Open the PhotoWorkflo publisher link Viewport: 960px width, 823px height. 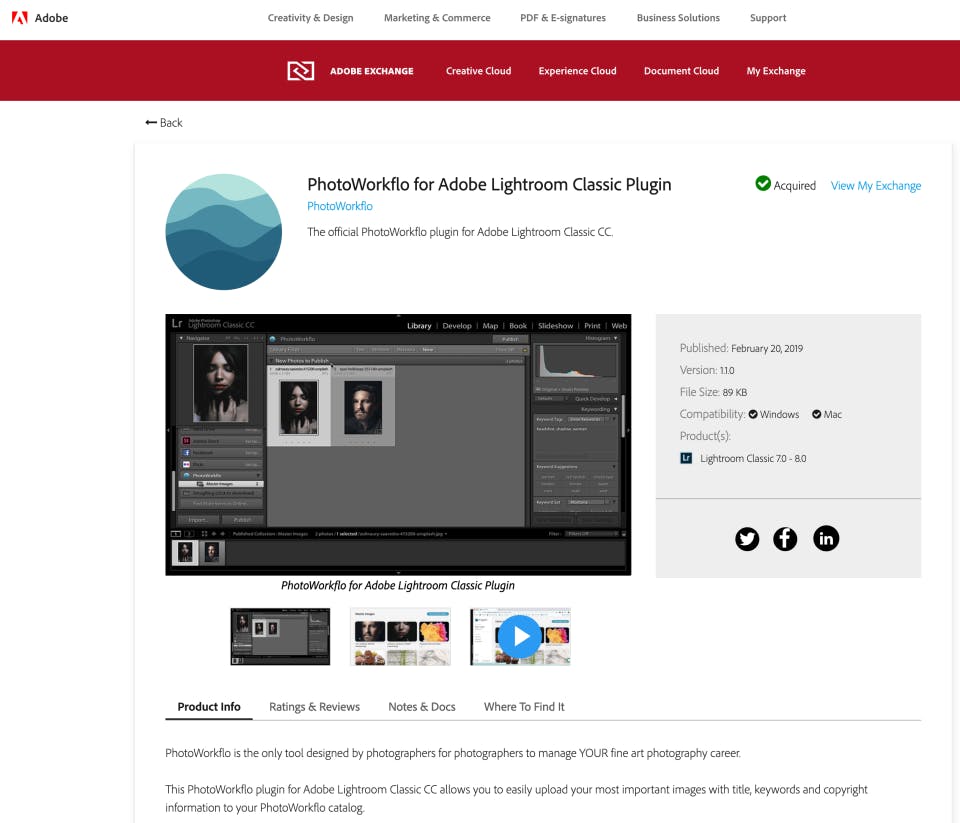(340, 206)
